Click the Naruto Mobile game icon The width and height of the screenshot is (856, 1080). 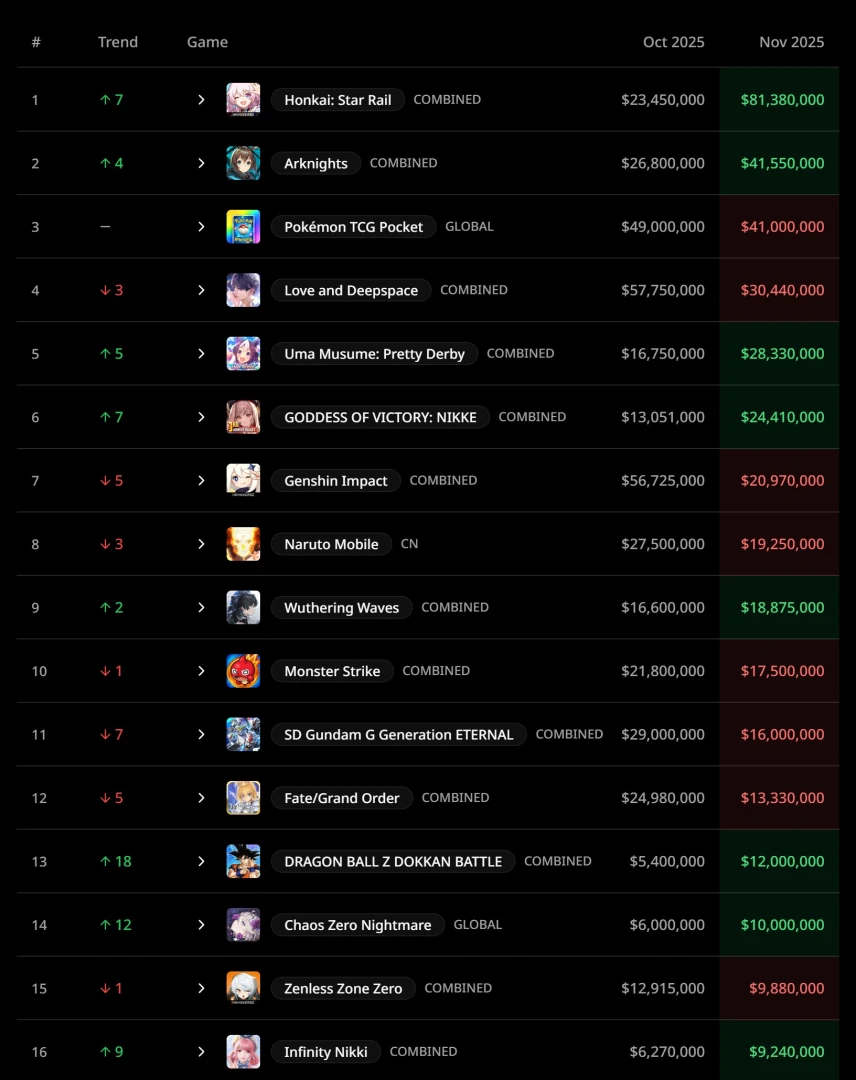click(243, 544)
